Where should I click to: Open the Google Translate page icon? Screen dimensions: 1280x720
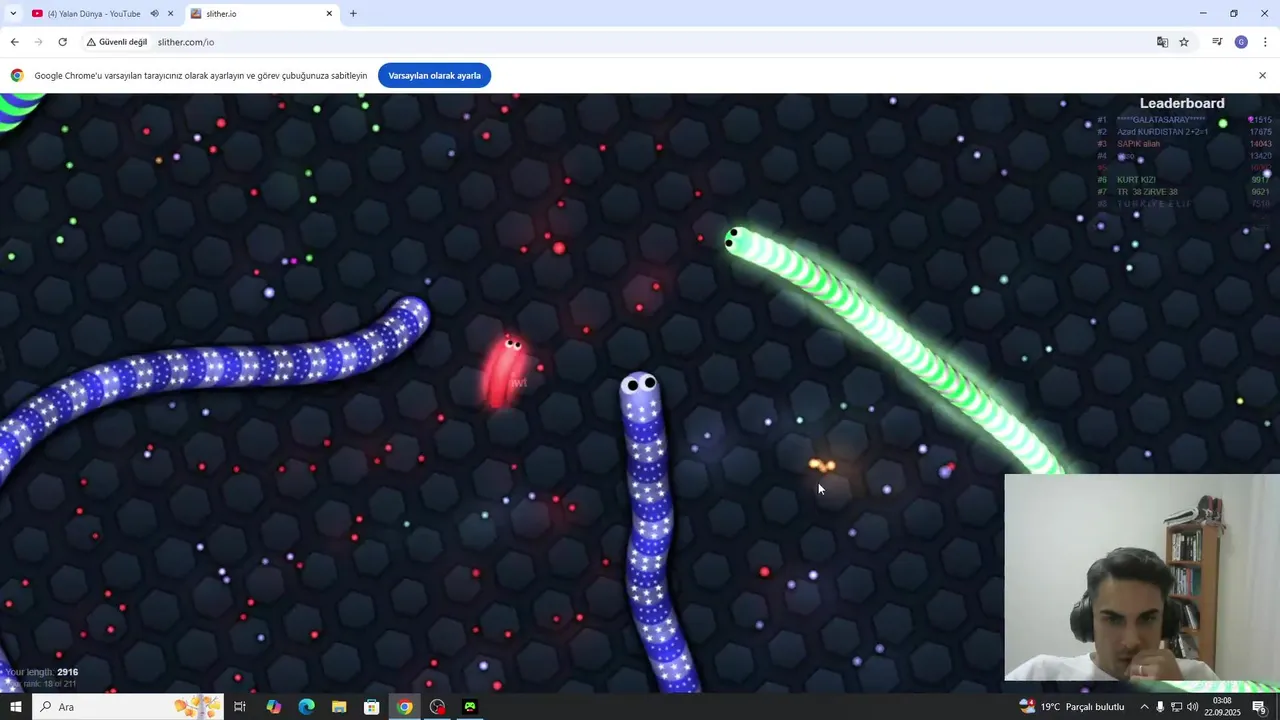point(1162,42)
